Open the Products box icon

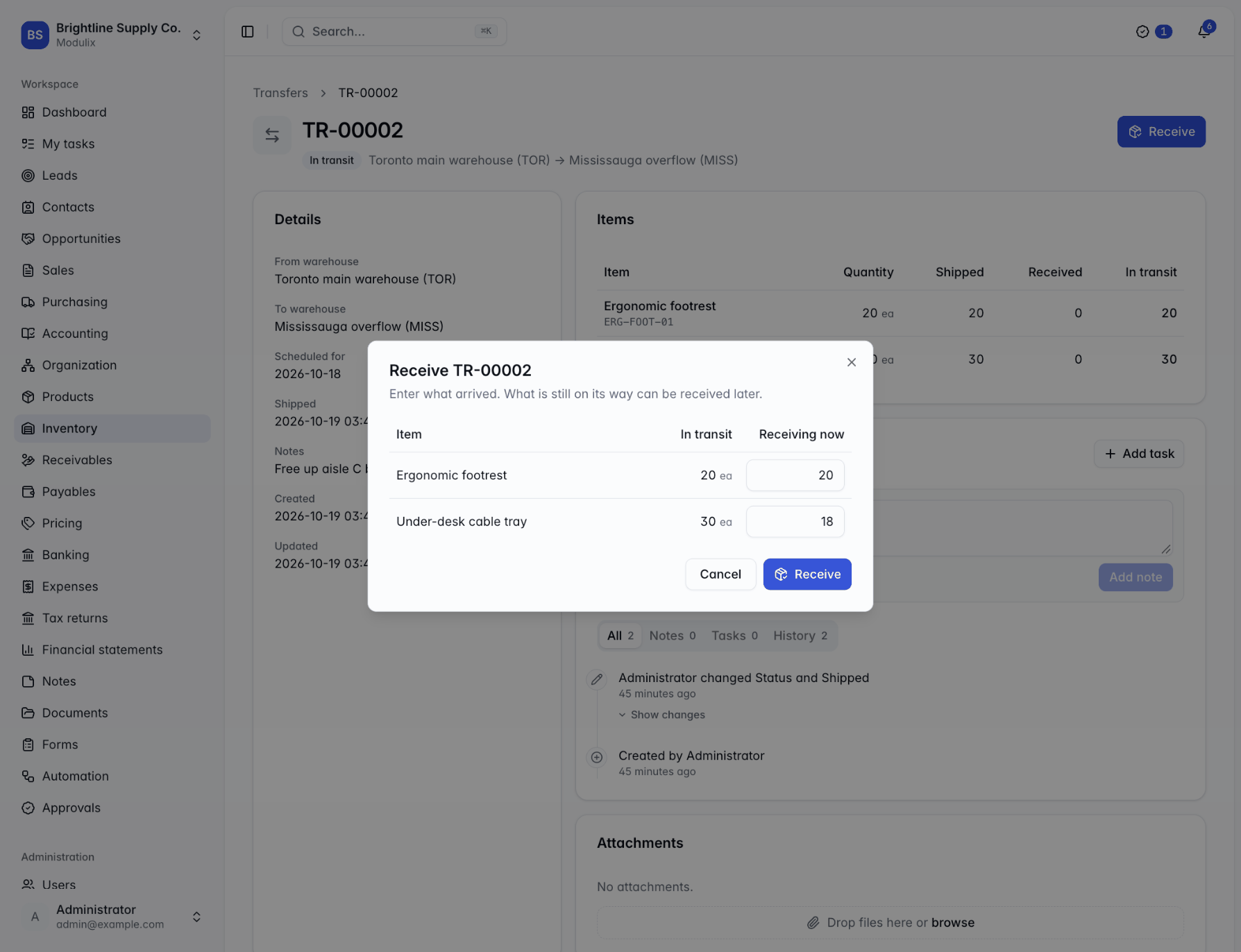(x=28, y=397)
